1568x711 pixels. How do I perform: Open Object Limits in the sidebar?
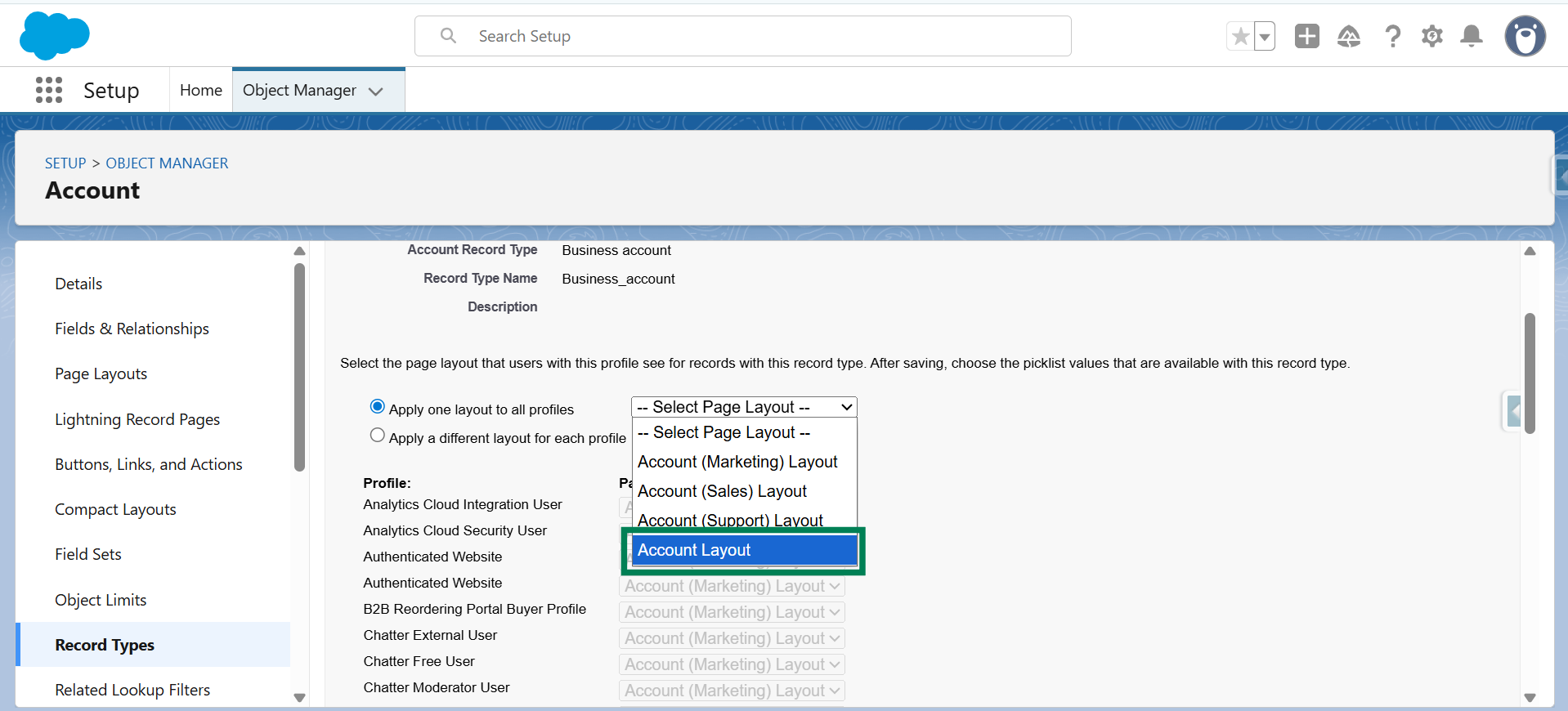tap(101, 600)
